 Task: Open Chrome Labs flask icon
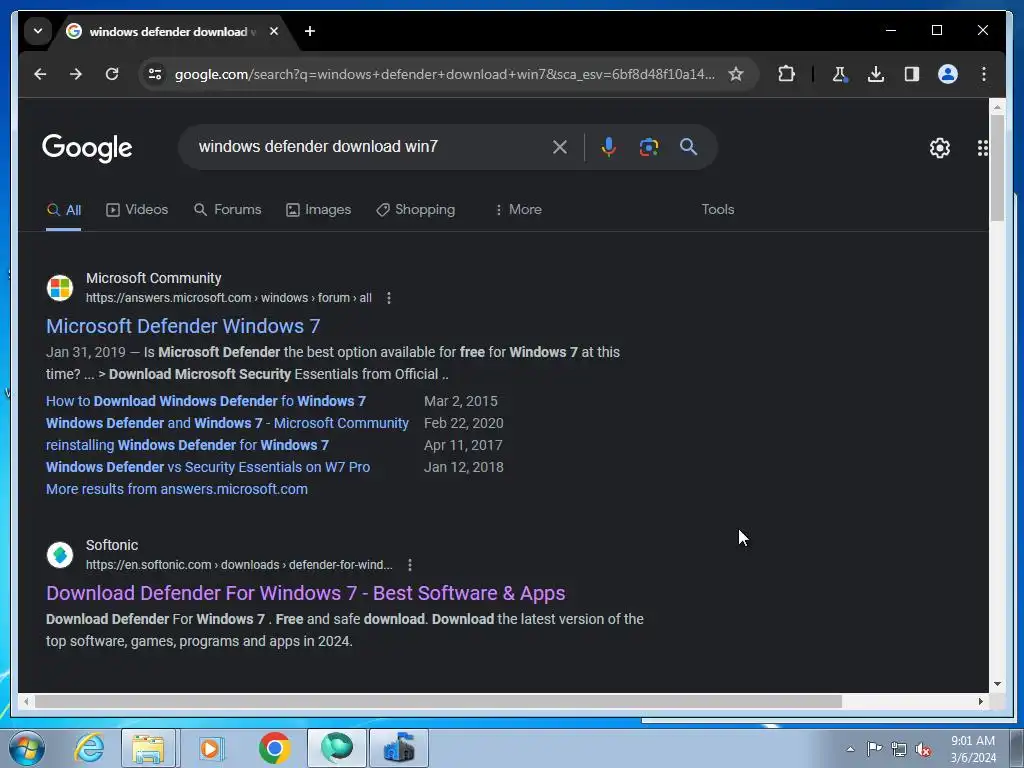tap(839, 74)
